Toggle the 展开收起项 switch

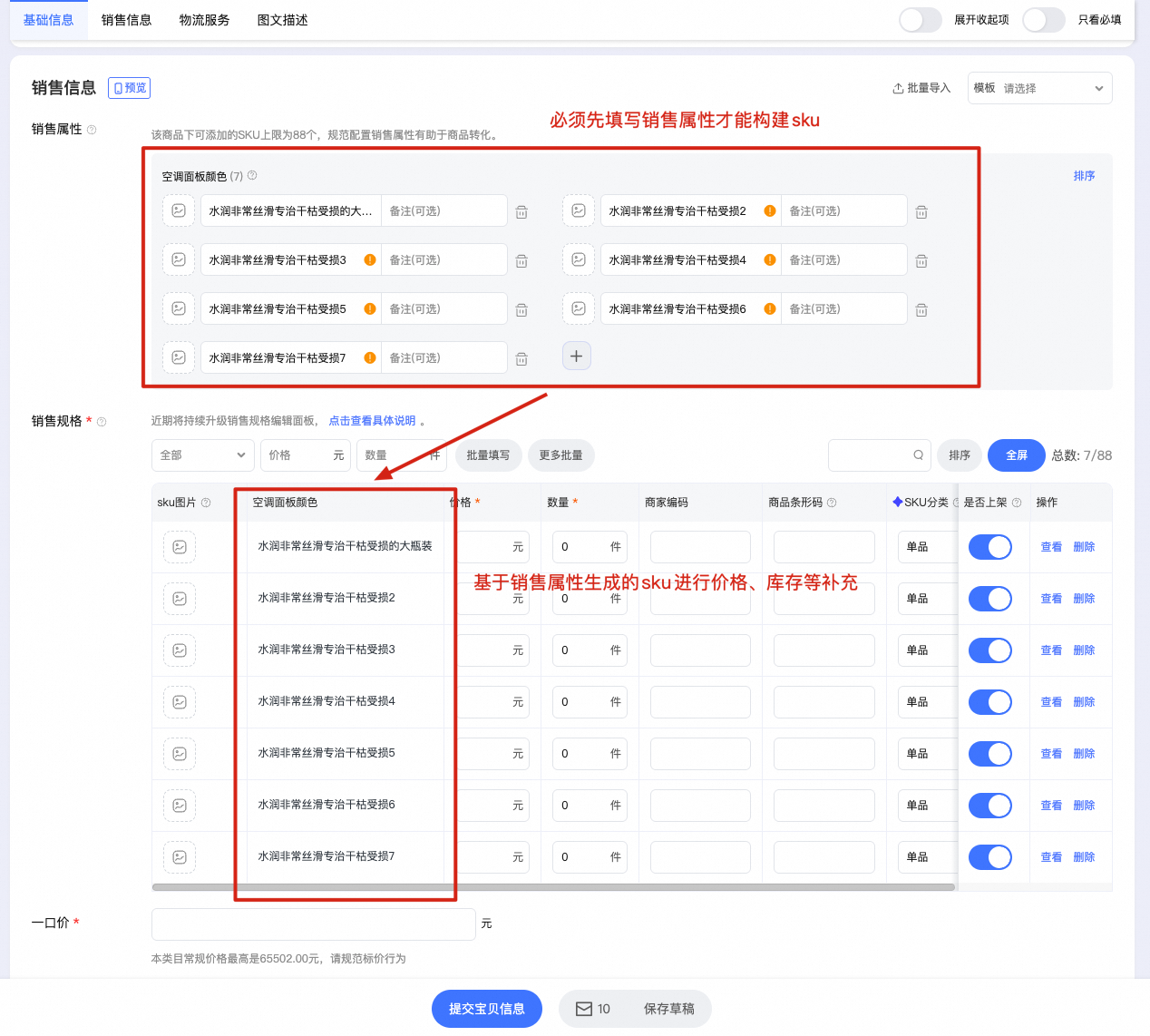[x=921, y=20]
